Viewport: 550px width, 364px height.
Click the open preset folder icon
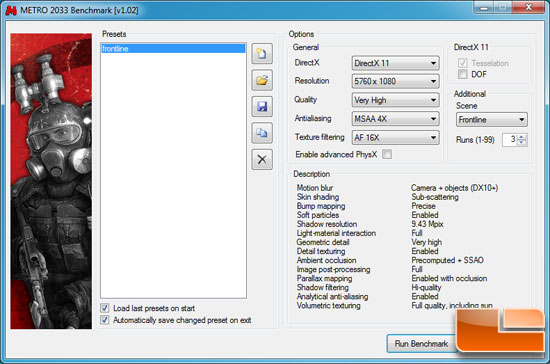point(262,80)
